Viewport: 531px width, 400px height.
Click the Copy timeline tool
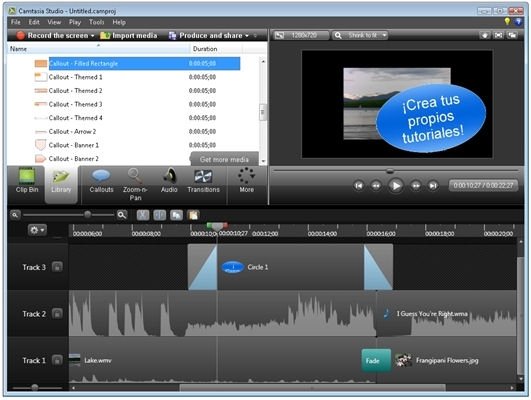tap(176, 215)
